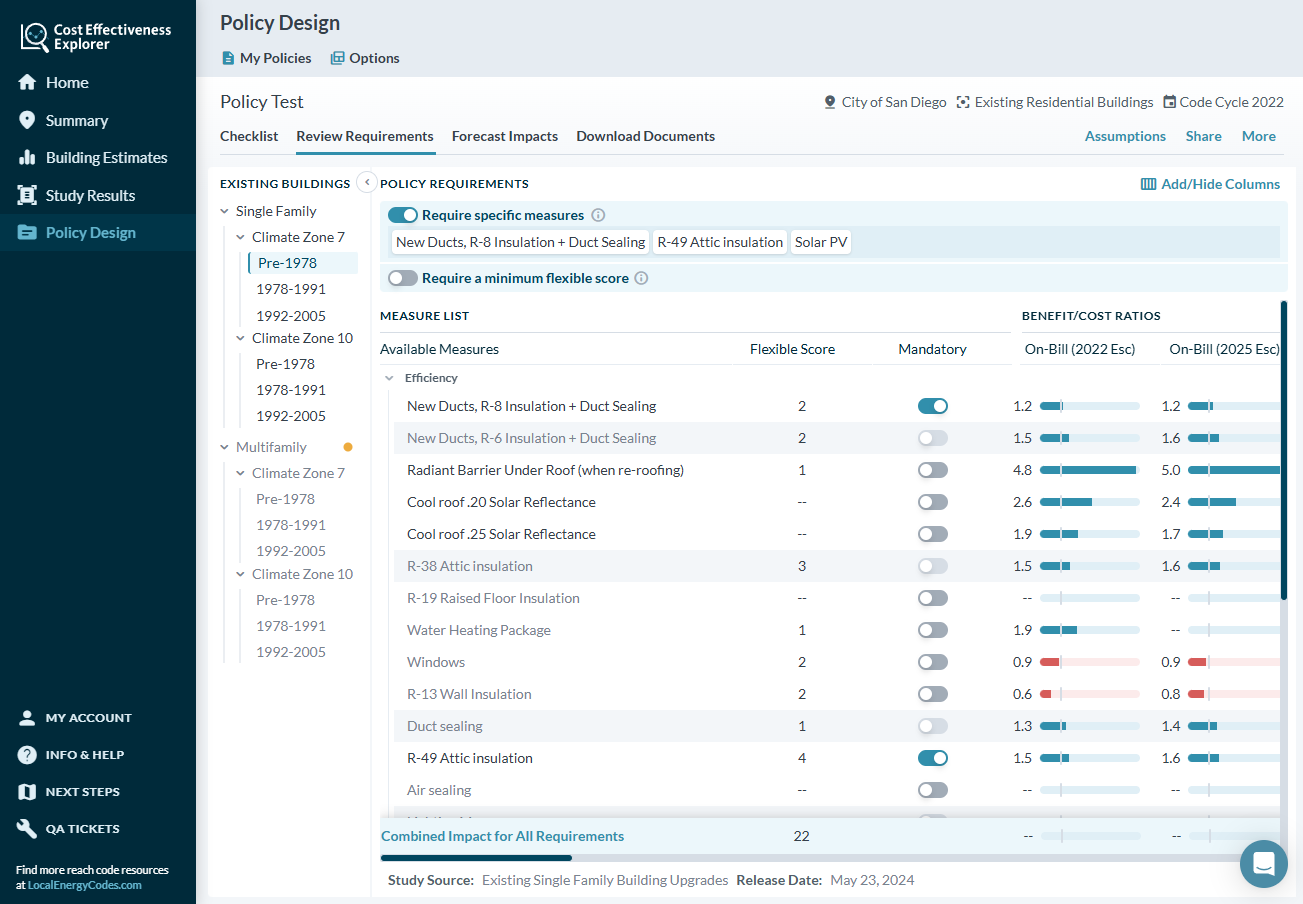Open the Options menu item
The width and height of the screenshot is (1303, 904).
click(x=365, y=58)
